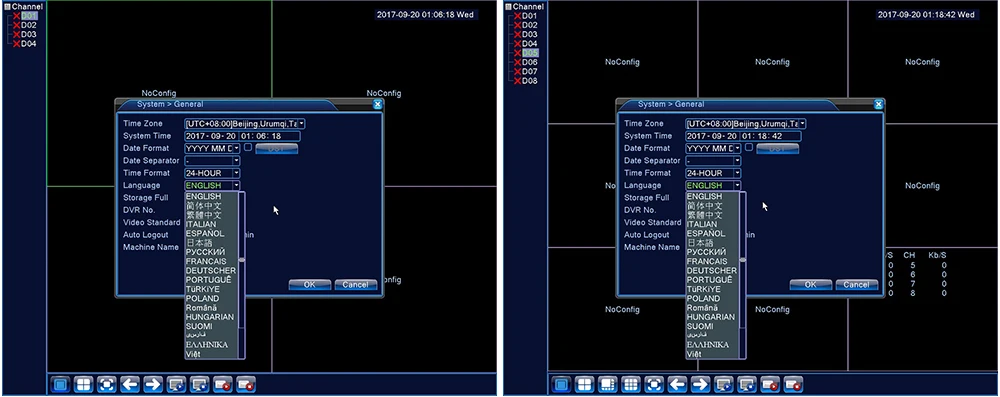The height and width of the screenshot is (397, 1000).
Task: Click OK in the 01:18:42 System General dialog
Action: coord(811,285)
